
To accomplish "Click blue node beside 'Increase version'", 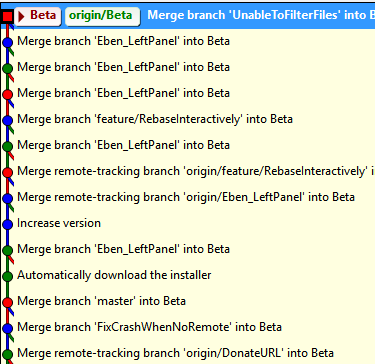I will point(7,224).
